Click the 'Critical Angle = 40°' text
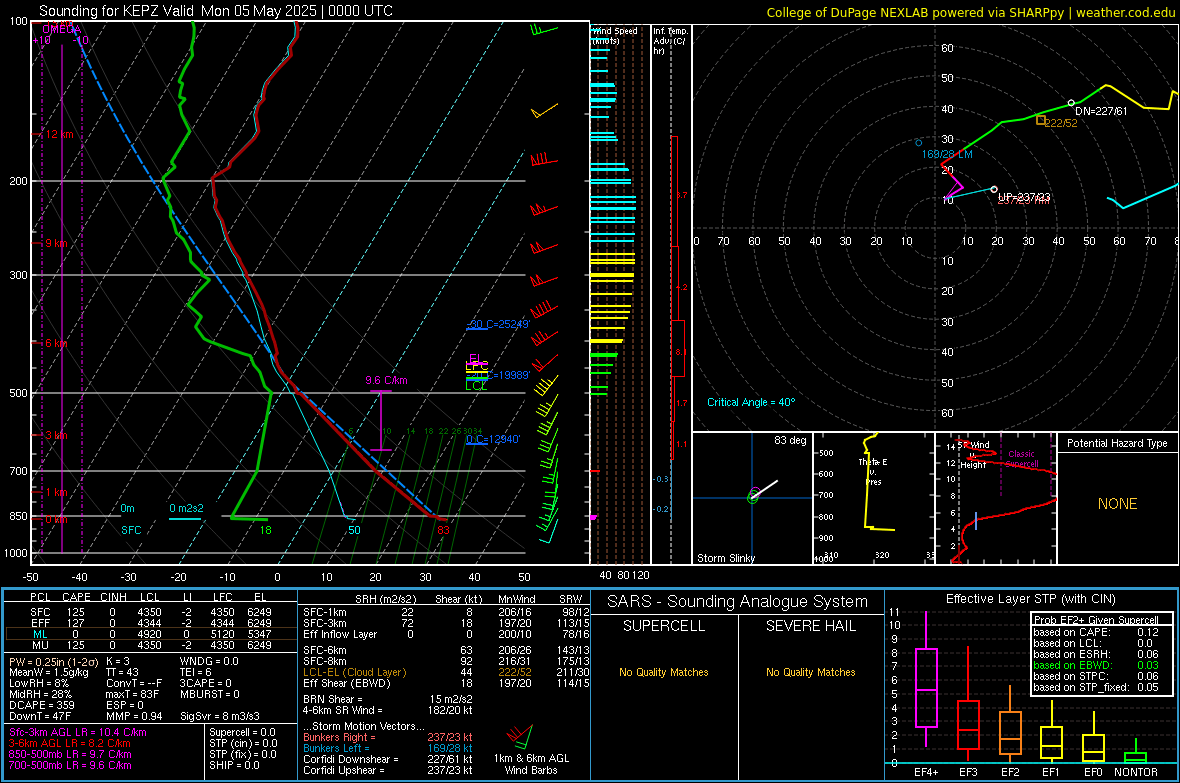The width and height of the screenshot is (1180, 783). click(x=751, y=402)
